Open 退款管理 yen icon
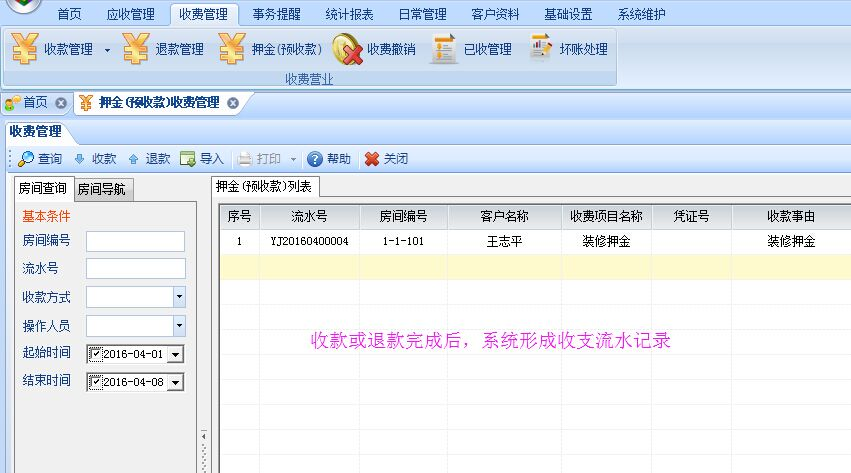Viewport: 851px width, 473px height. (x=136, y=49)
